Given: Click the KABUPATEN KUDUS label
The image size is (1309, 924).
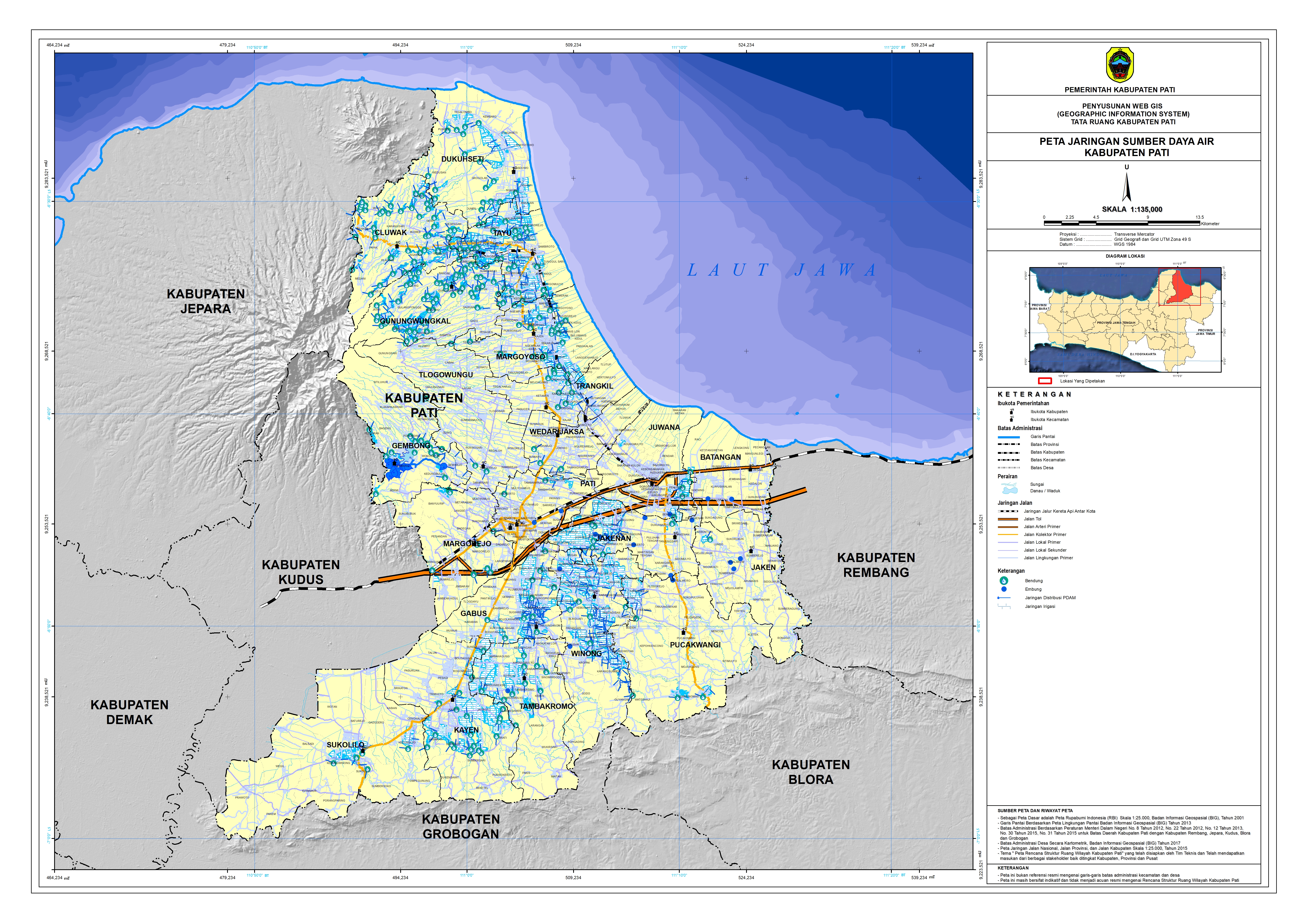Looking at the screenshot, I should coord(300,572).
